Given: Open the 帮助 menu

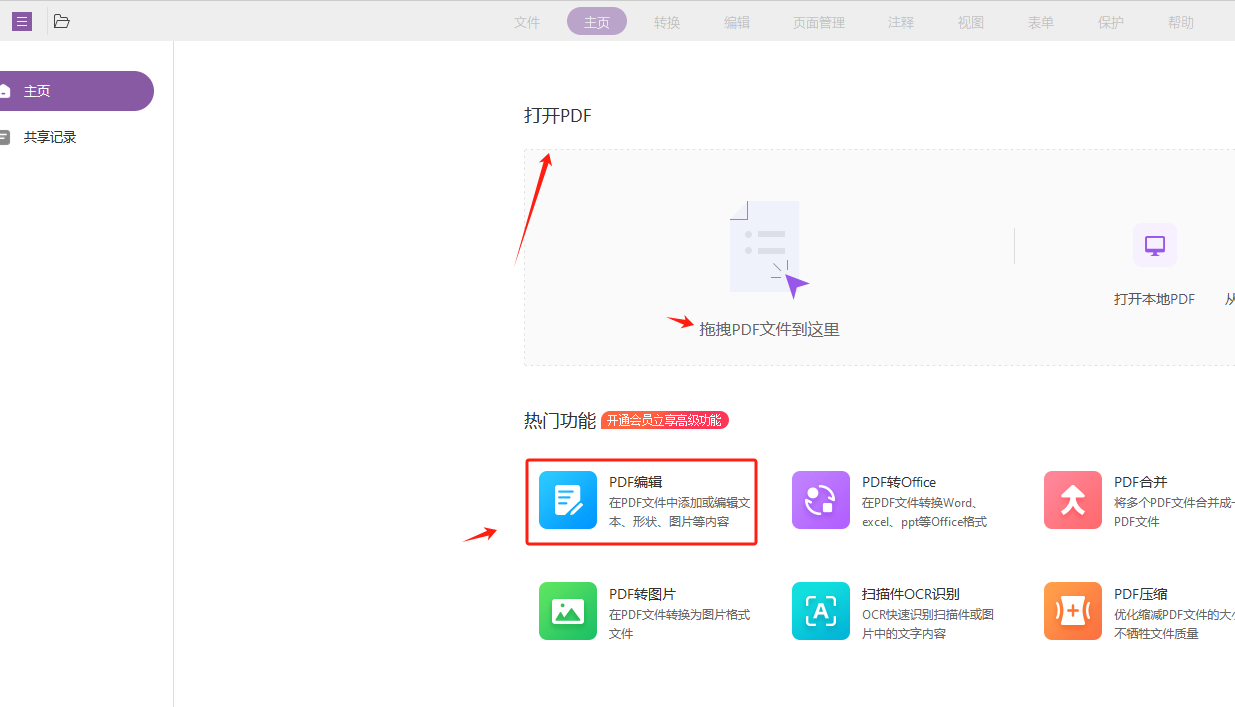Looking at the screenshot, I should point(1180,21).
